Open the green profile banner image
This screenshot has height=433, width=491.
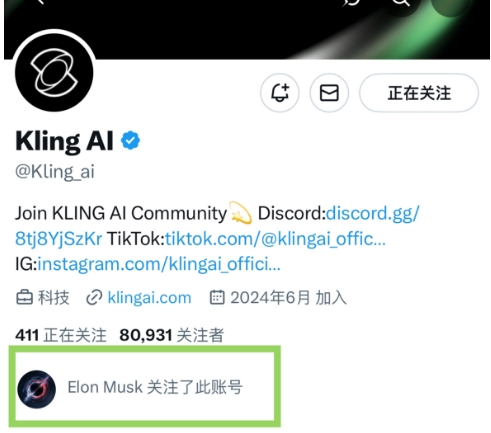[x=247, y=30]
